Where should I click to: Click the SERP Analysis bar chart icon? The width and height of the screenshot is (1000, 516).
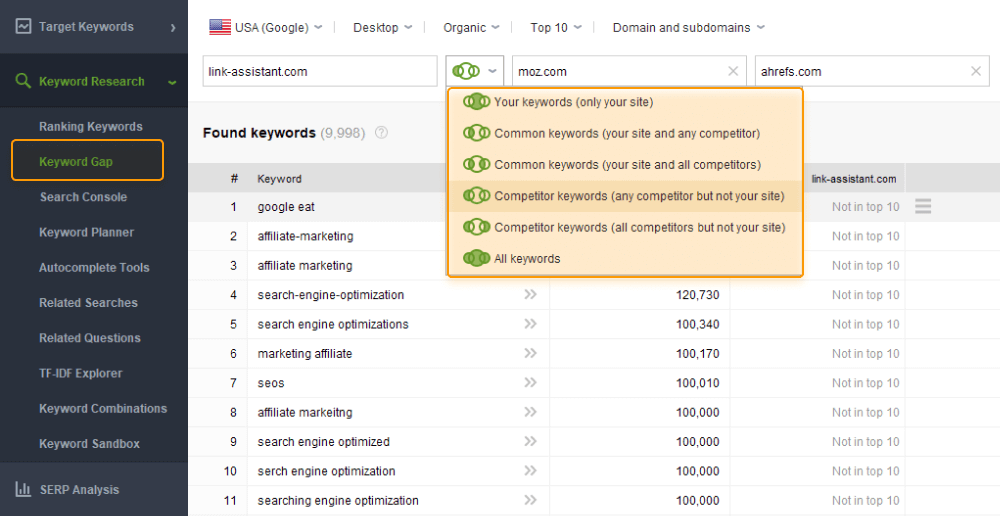point(23,489)
